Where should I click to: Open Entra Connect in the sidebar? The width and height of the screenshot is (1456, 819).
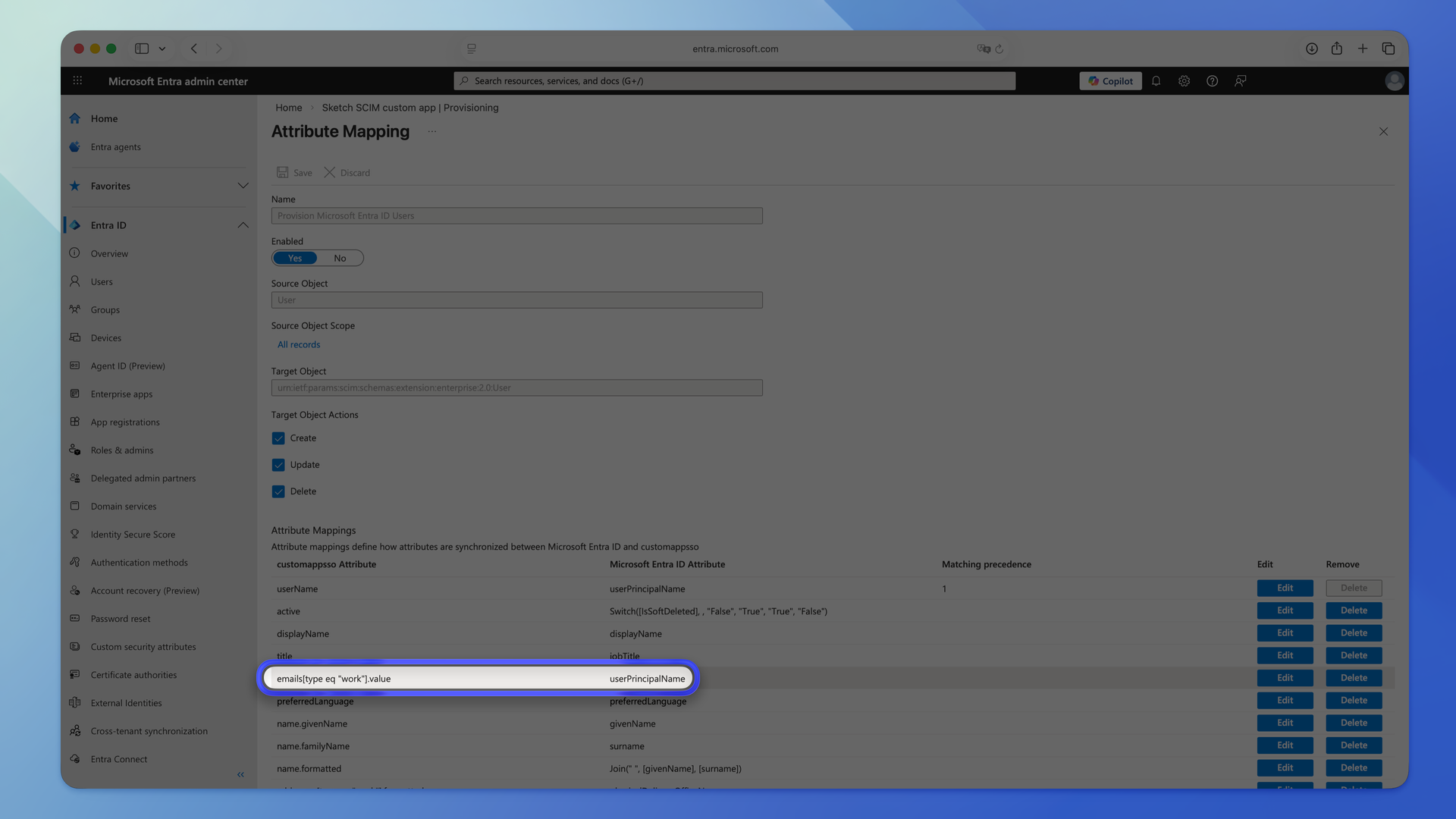(118, 759)
